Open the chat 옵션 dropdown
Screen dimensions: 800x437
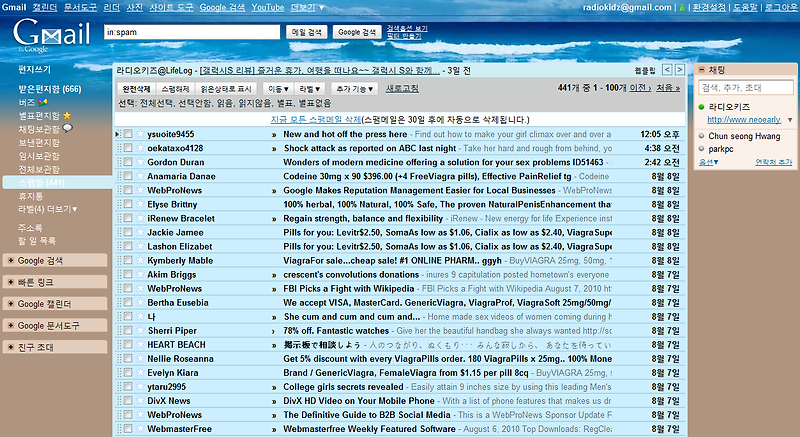pyautogui.click(x=709, y=162)
